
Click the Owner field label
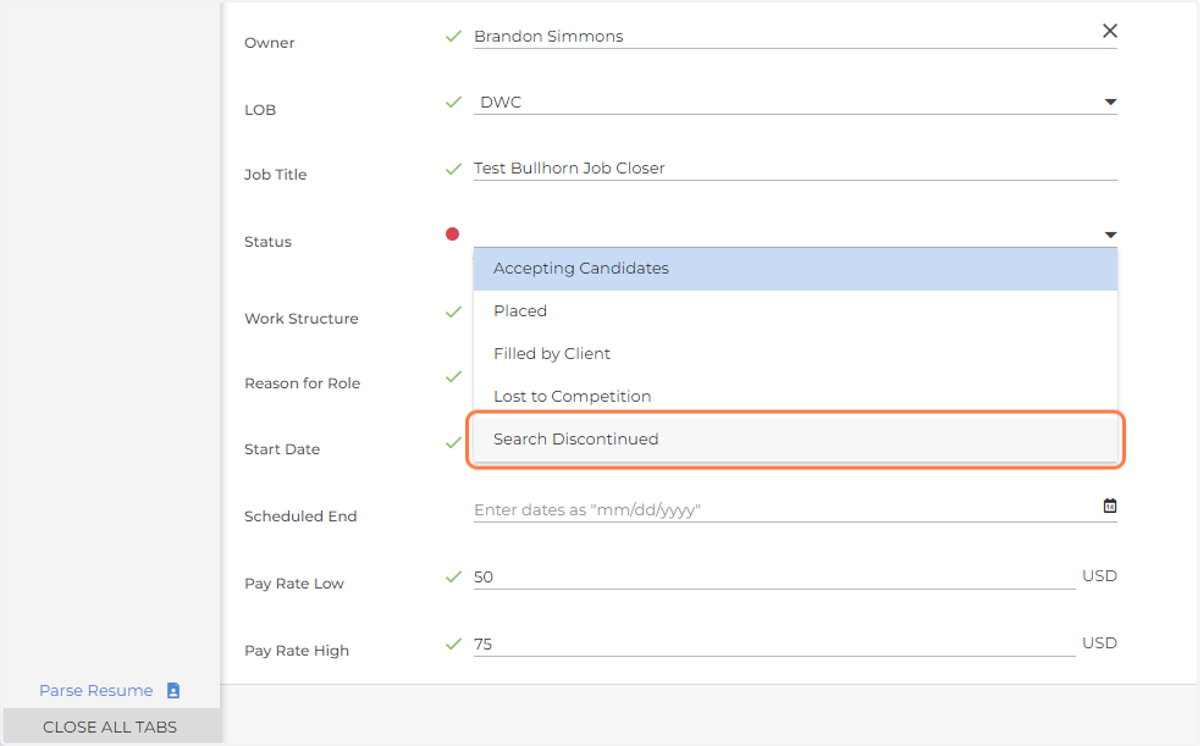point(269,43)
